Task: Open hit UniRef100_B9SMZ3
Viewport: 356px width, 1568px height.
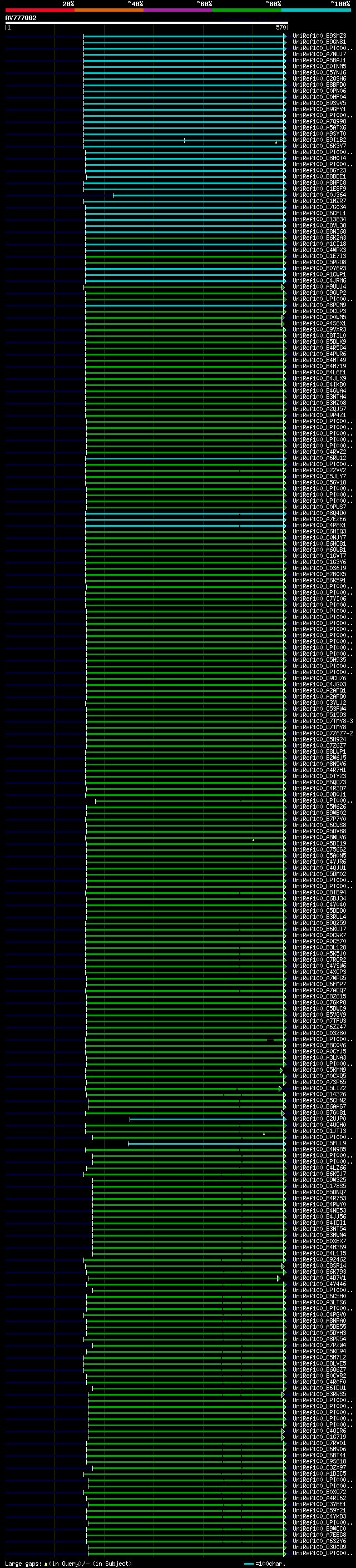Action: tap(319, 36)
